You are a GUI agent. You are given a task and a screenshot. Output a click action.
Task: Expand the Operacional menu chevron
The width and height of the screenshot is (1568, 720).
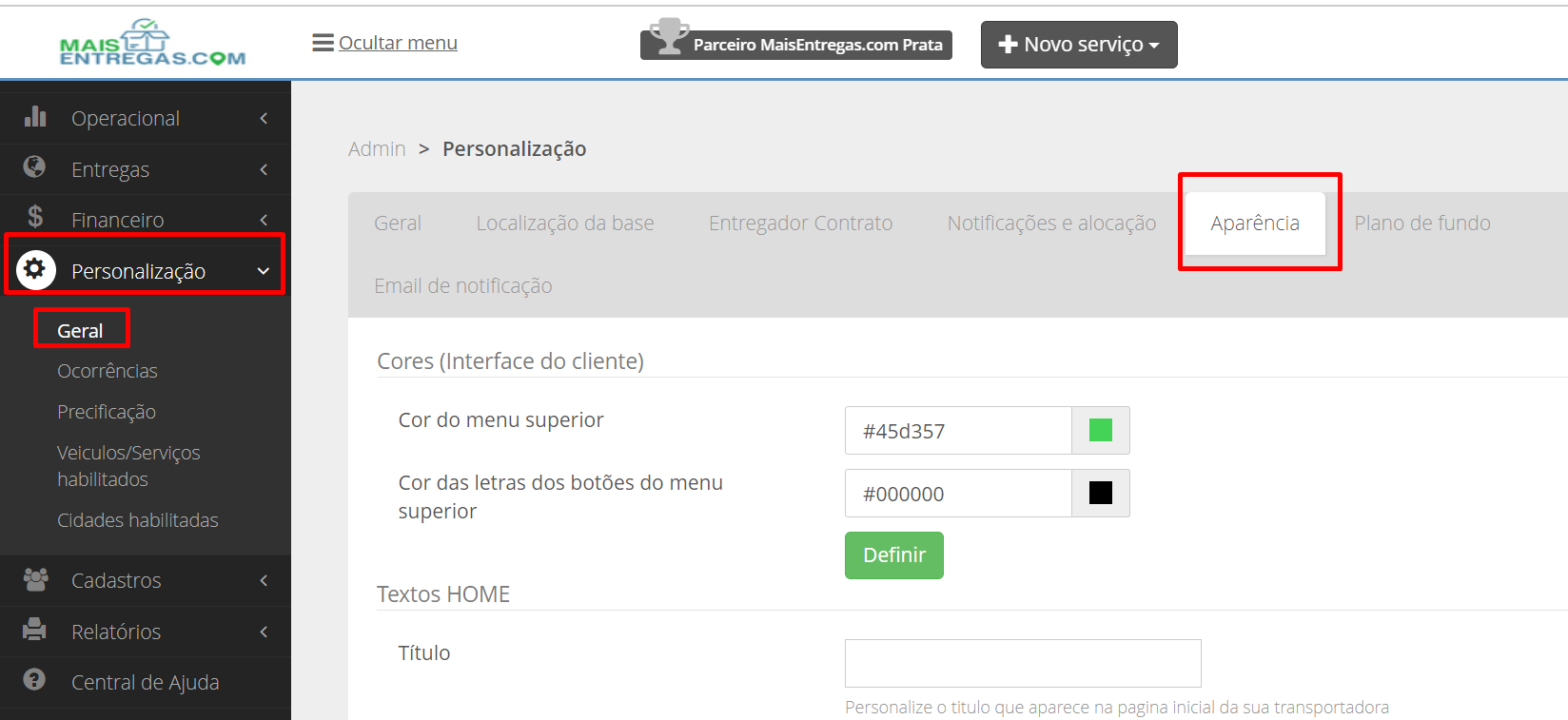coord(264,118)
